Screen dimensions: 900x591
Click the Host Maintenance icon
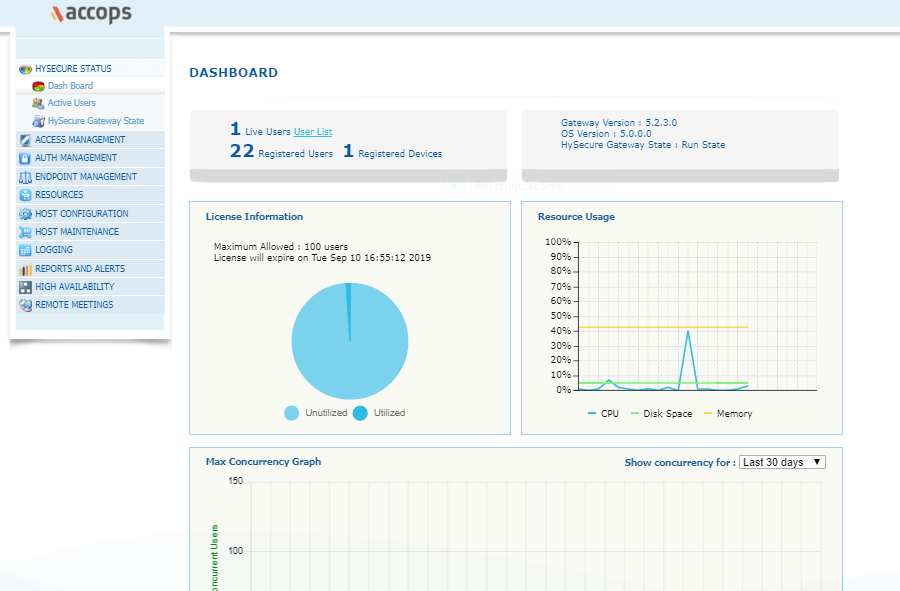(x=25, y=232)
